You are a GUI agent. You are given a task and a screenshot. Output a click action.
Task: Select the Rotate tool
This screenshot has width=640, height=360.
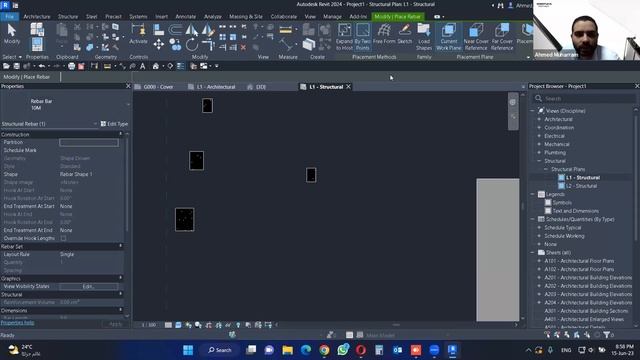pos(191,44)
